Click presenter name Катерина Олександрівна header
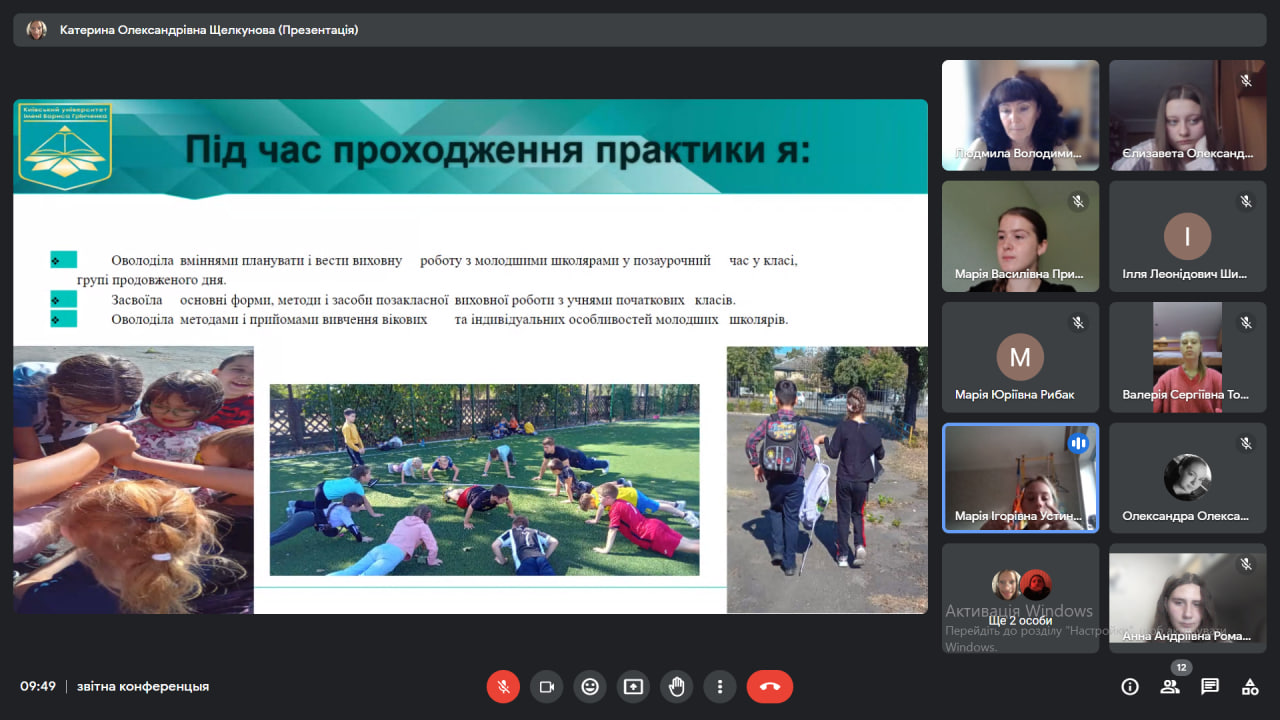 pyautogui.click(x=208, y=30)
